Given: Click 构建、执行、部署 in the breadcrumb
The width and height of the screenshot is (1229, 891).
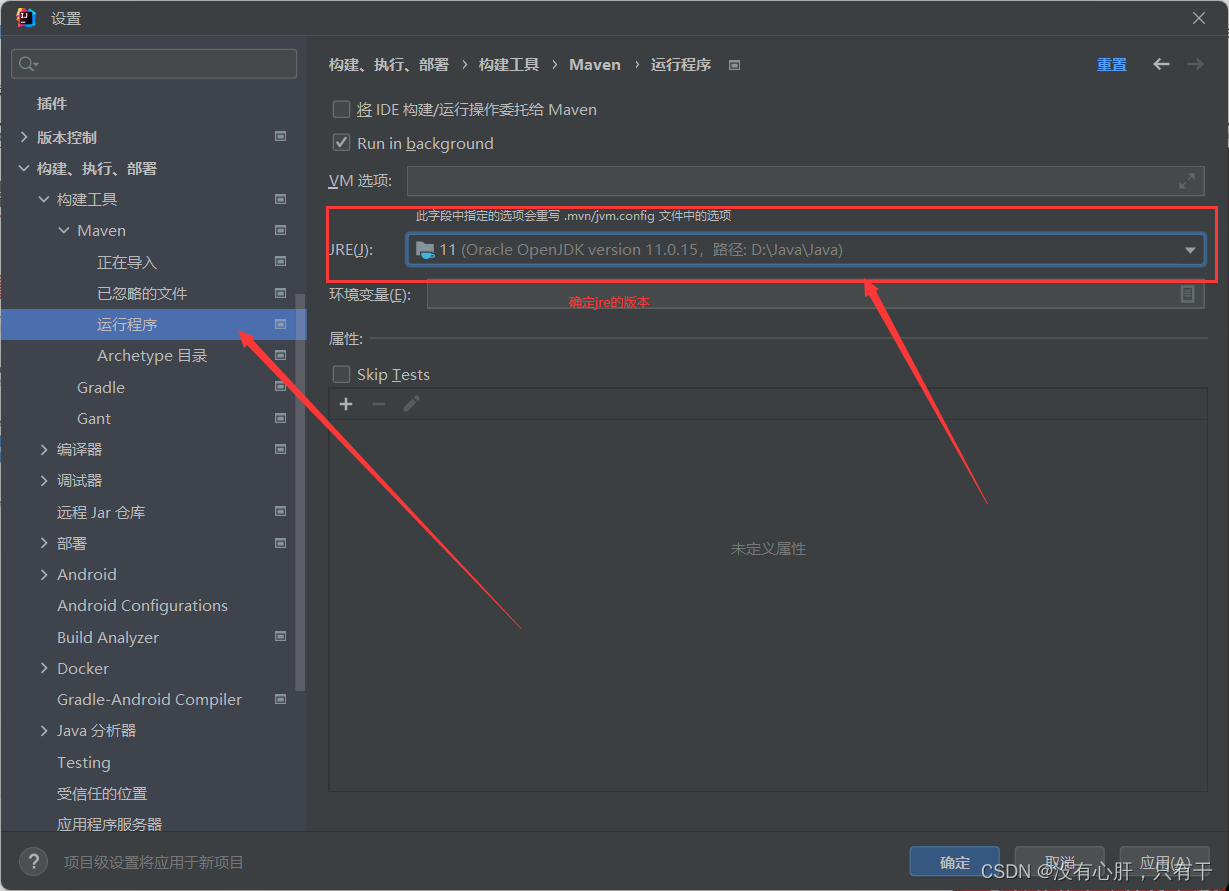Looking at the screenshot, I should coord(389,64).
